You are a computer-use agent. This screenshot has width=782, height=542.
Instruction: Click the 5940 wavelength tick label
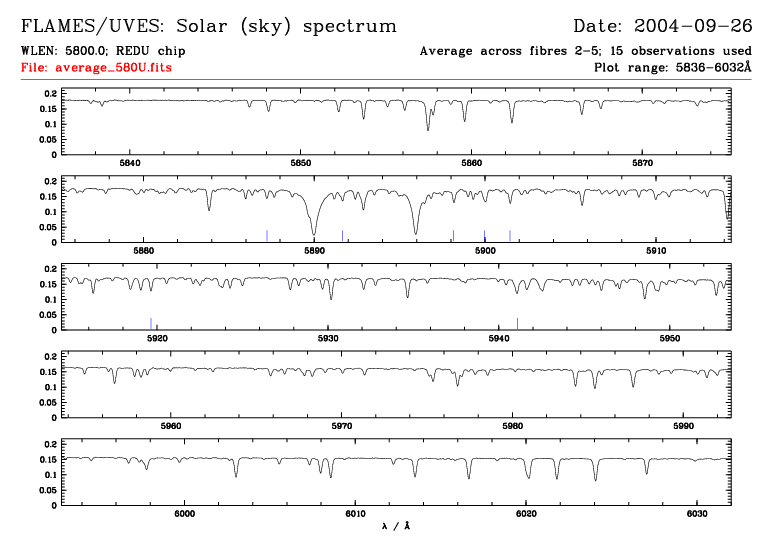pos(499,339)
